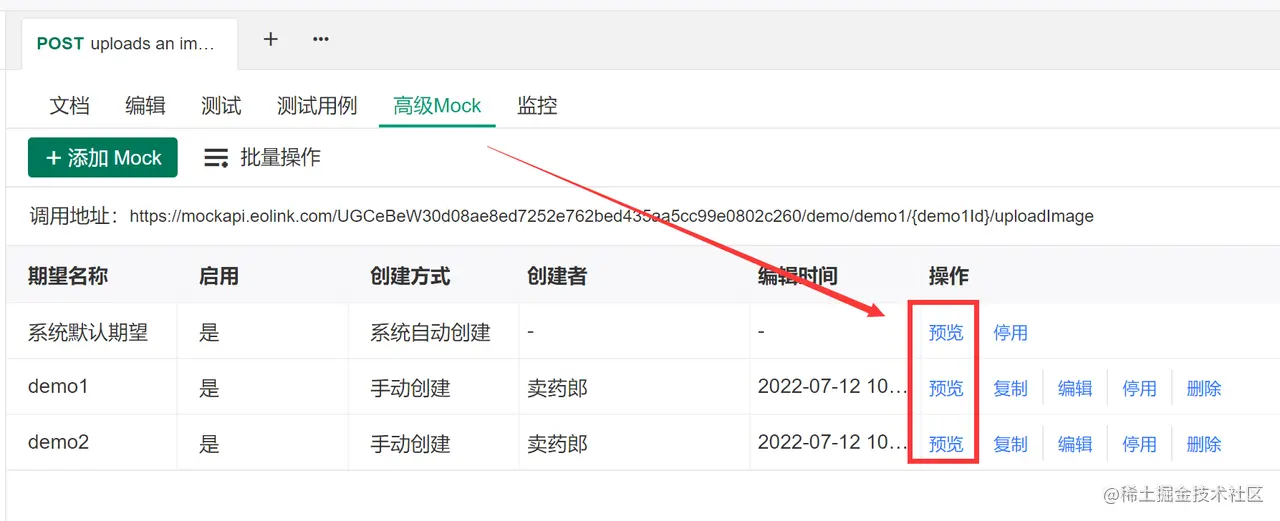Click 是 enabled value for demo2
Image resolution: width=1280 pixels, height=521 pixels.
(209, 444)
